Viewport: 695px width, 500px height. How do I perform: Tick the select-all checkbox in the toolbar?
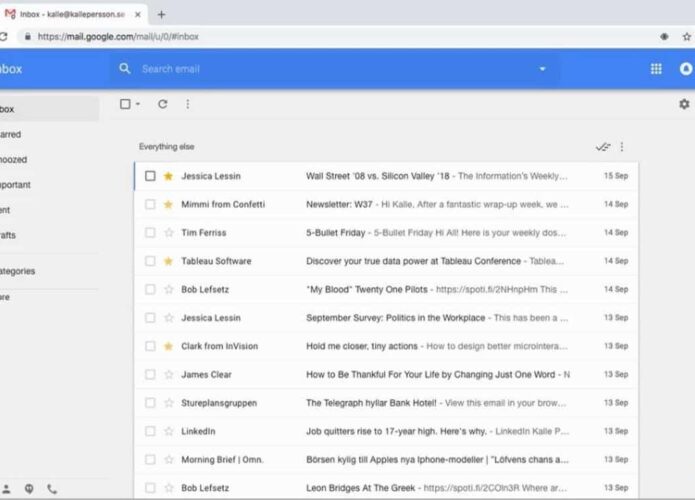pos(125,104)
